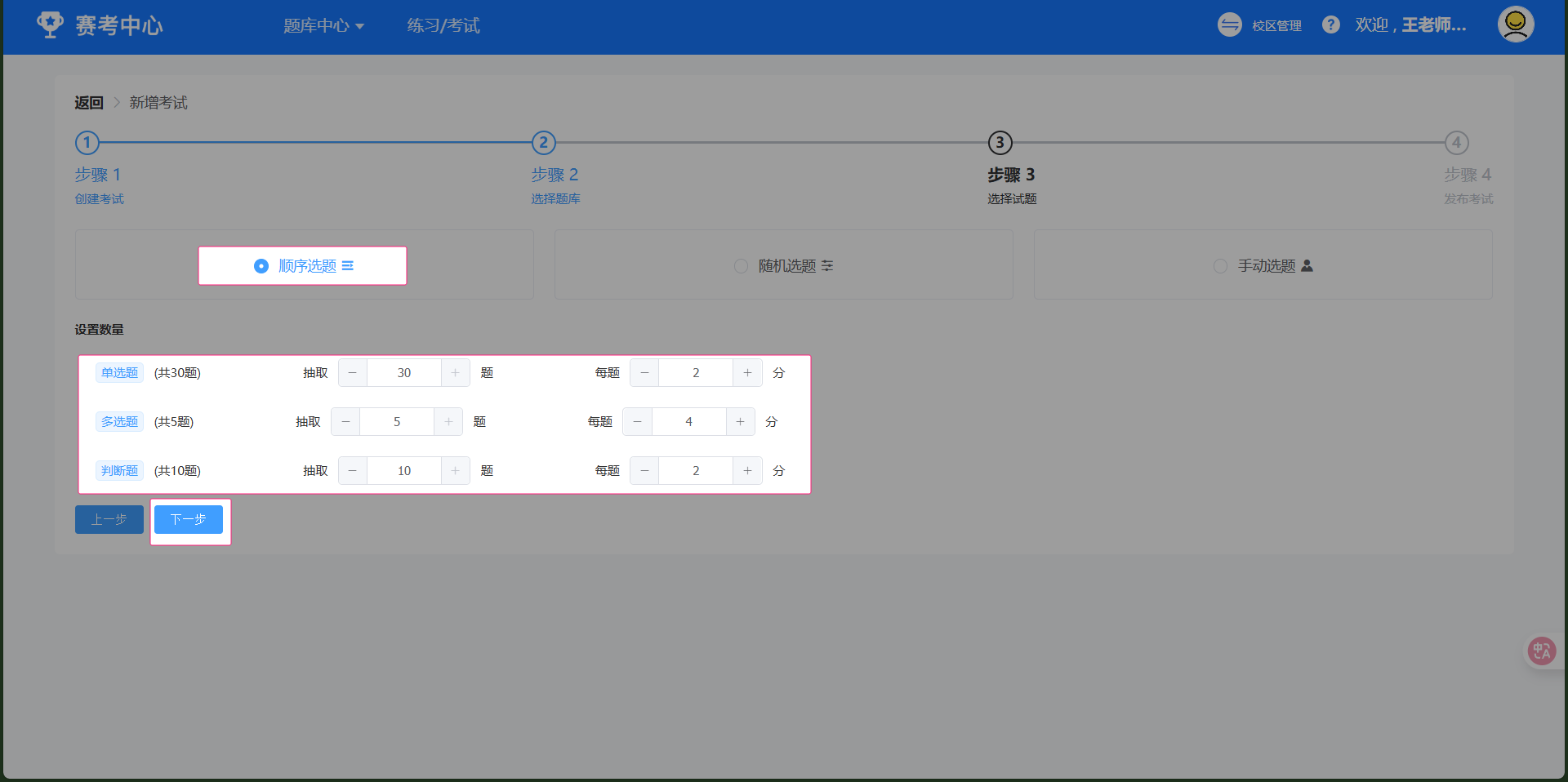
Task: Click the 多选题 score input field
Action: 688,422
